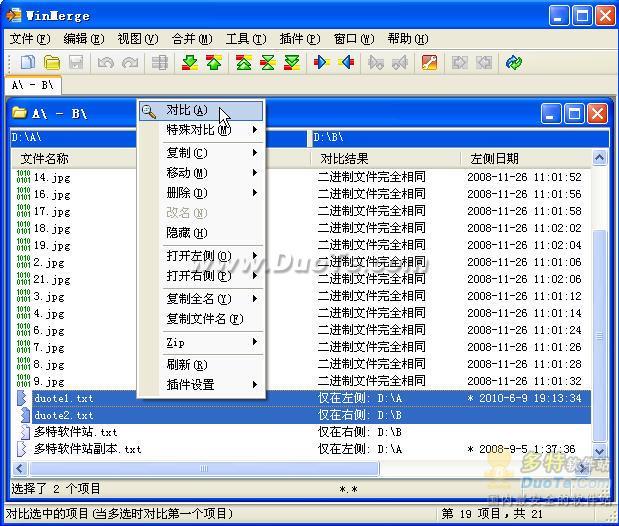619x526 pixels.
Task: Expand the 移动(M) submenu
Action: 201,173
